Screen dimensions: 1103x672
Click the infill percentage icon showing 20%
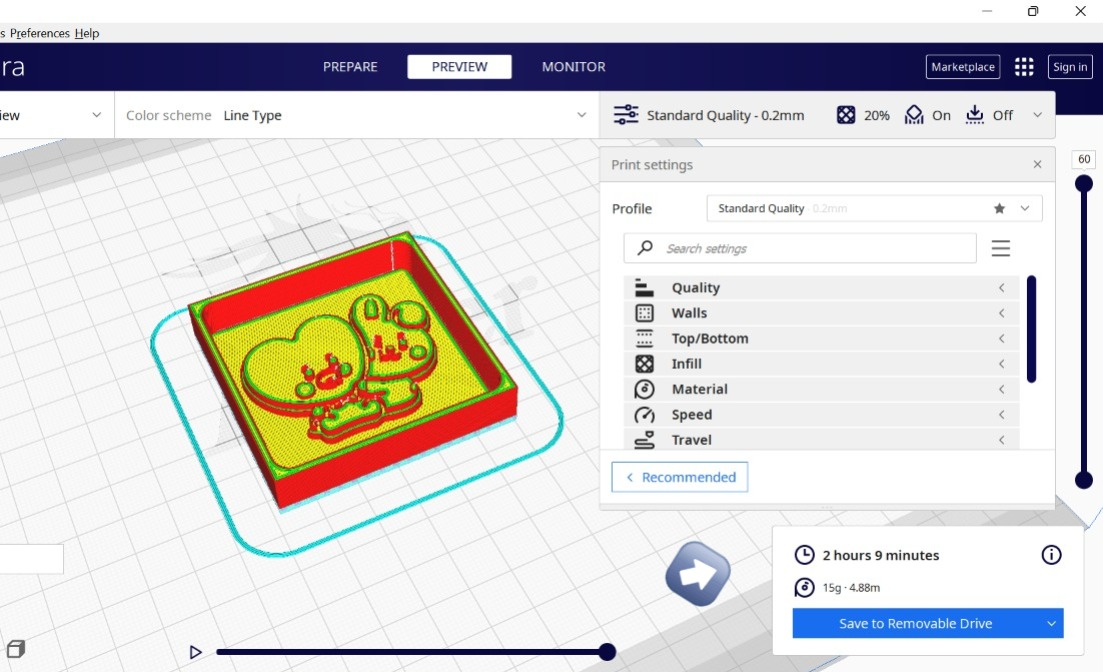[x=846, y=115]
